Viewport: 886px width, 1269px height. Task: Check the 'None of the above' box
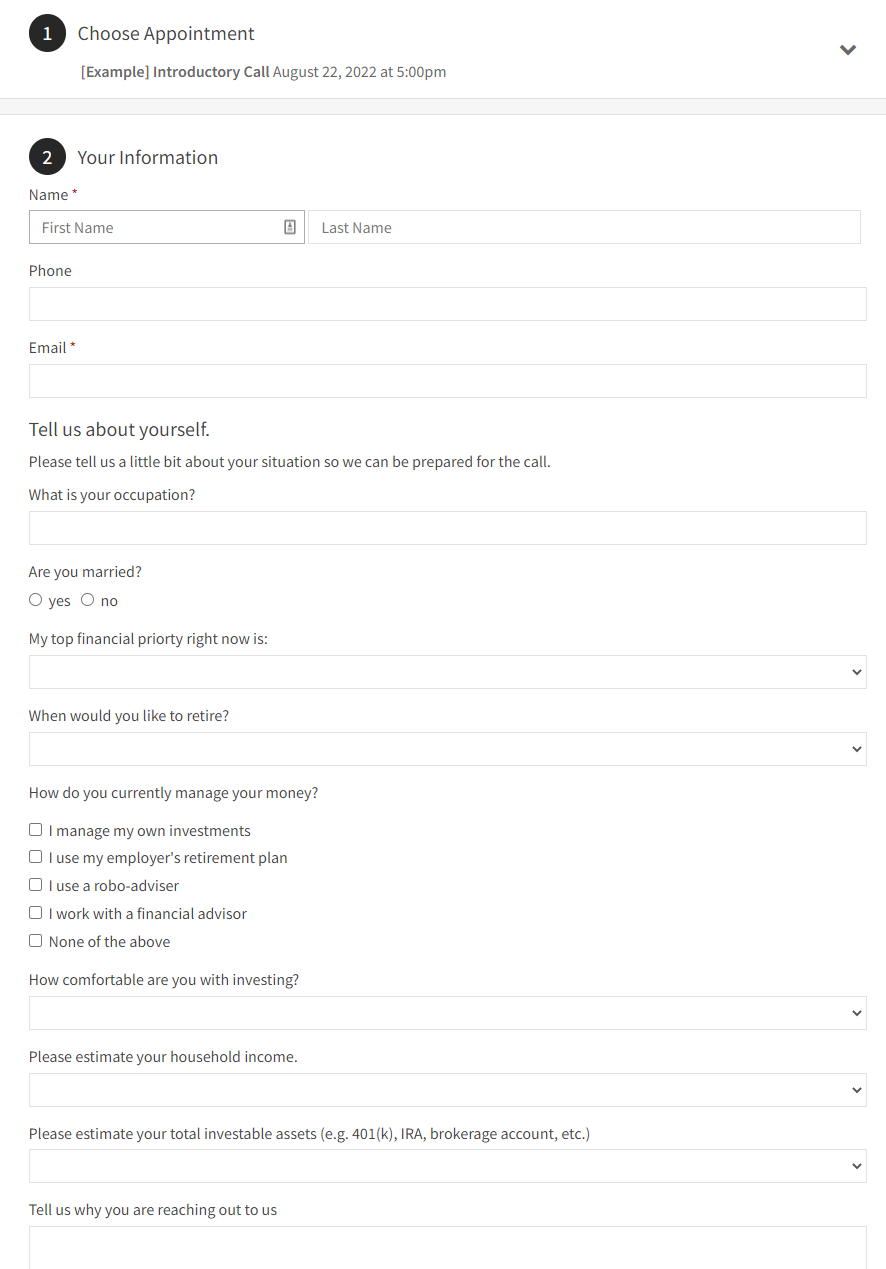[x=36, y=941]
